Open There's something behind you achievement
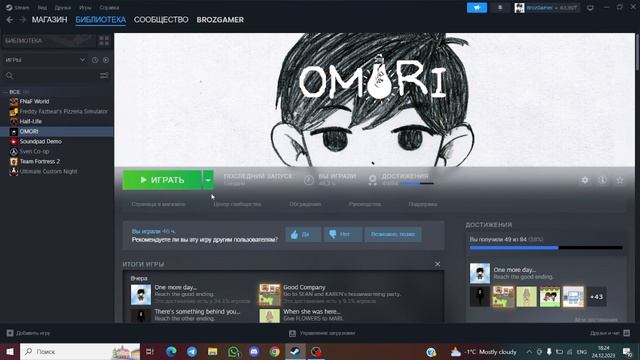The width and height of the screenshot is (640, 360). 141,316
